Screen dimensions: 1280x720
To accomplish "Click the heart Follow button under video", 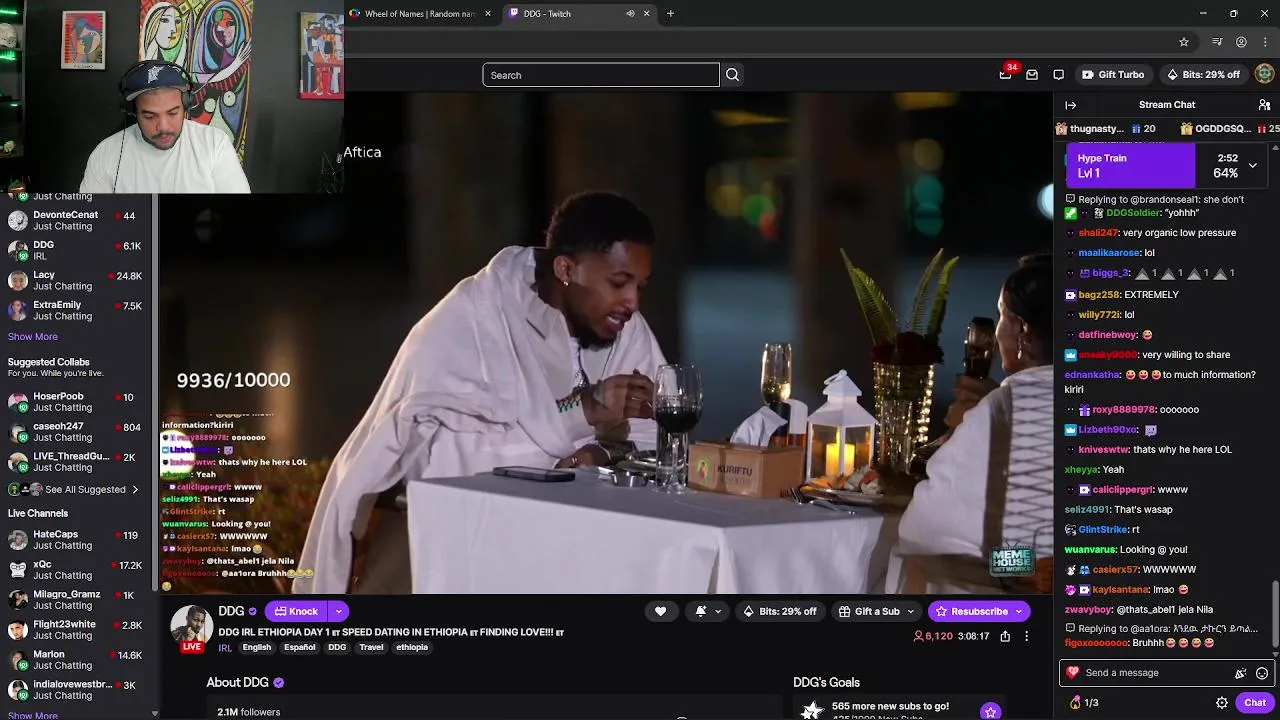I will 660,611.
